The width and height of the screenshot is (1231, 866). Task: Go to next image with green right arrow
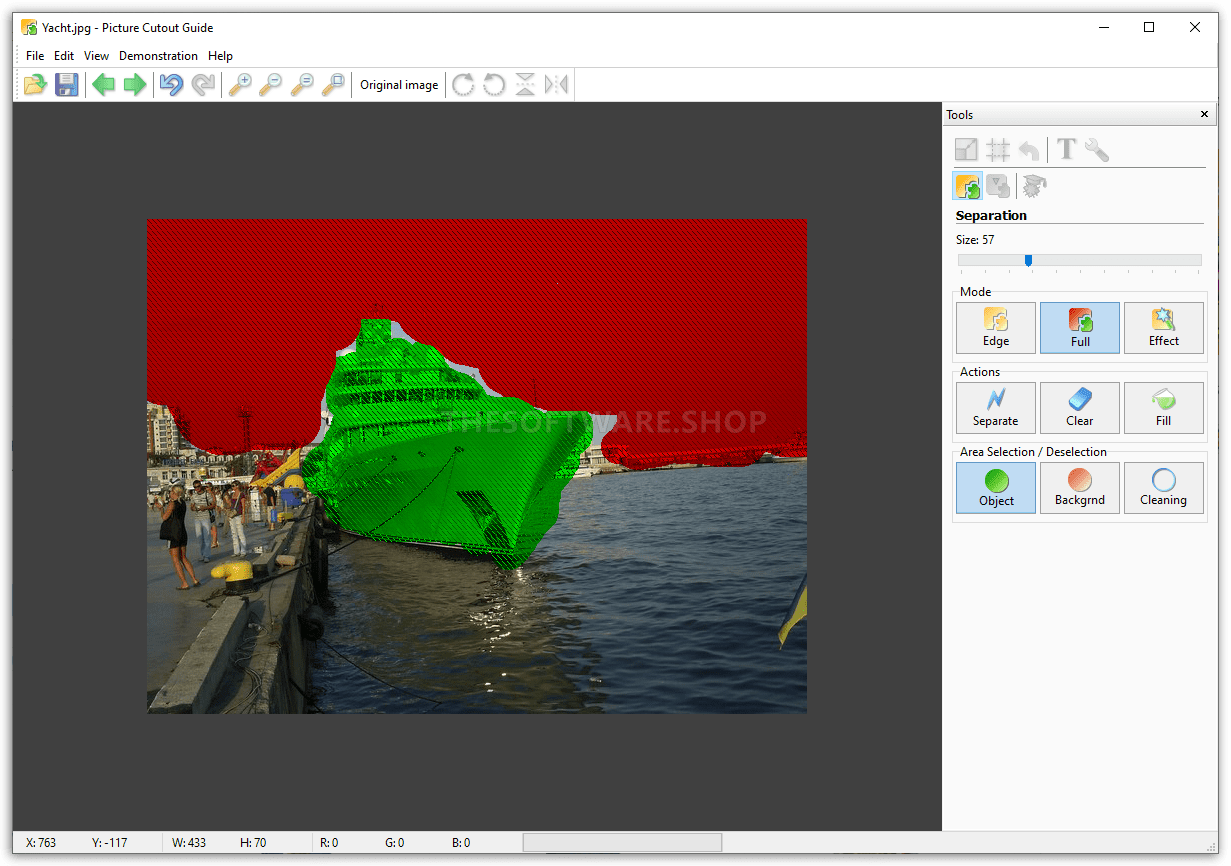[x=134, y=85]
